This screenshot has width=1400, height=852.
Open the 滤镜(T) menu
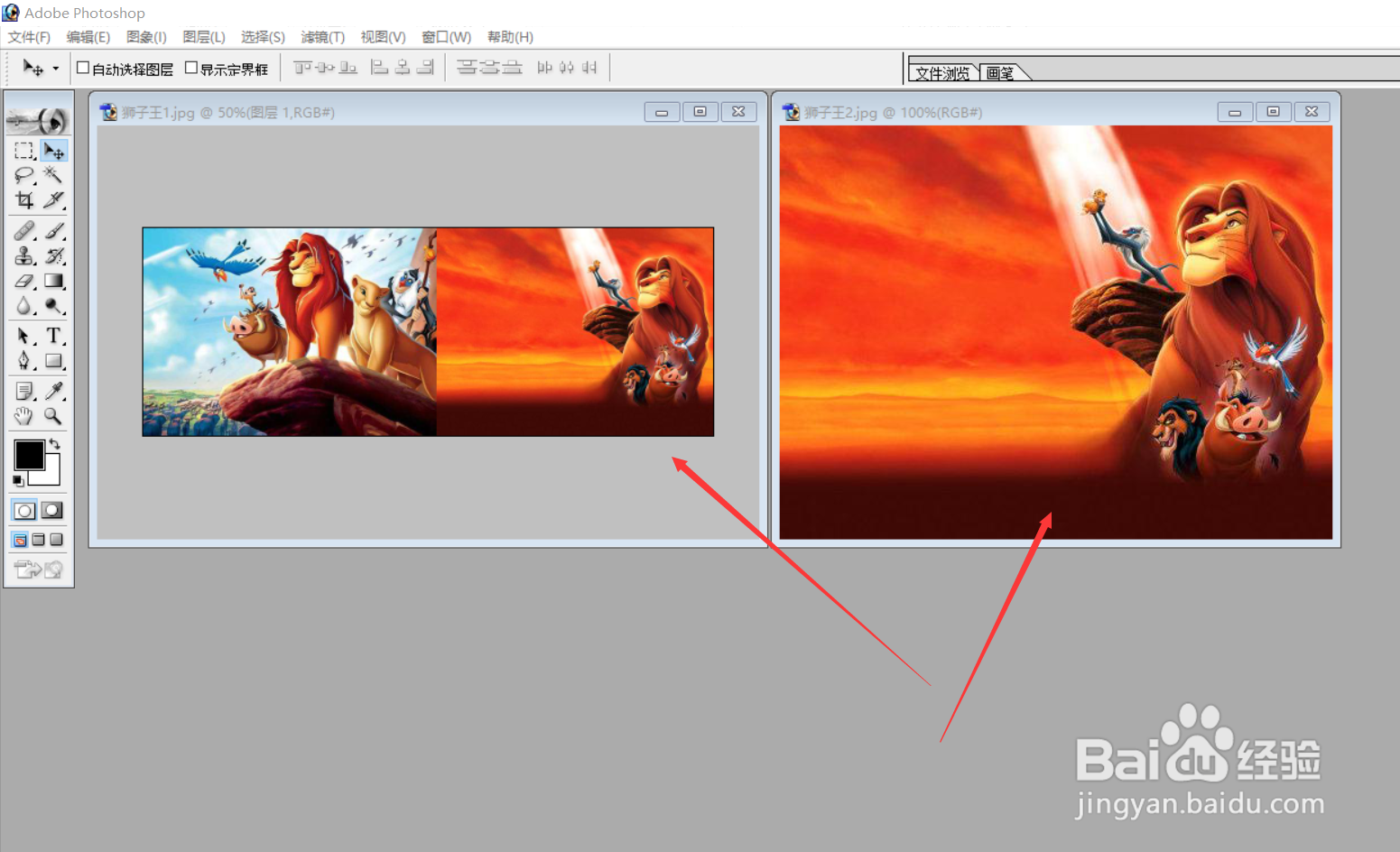pos(323,37)
